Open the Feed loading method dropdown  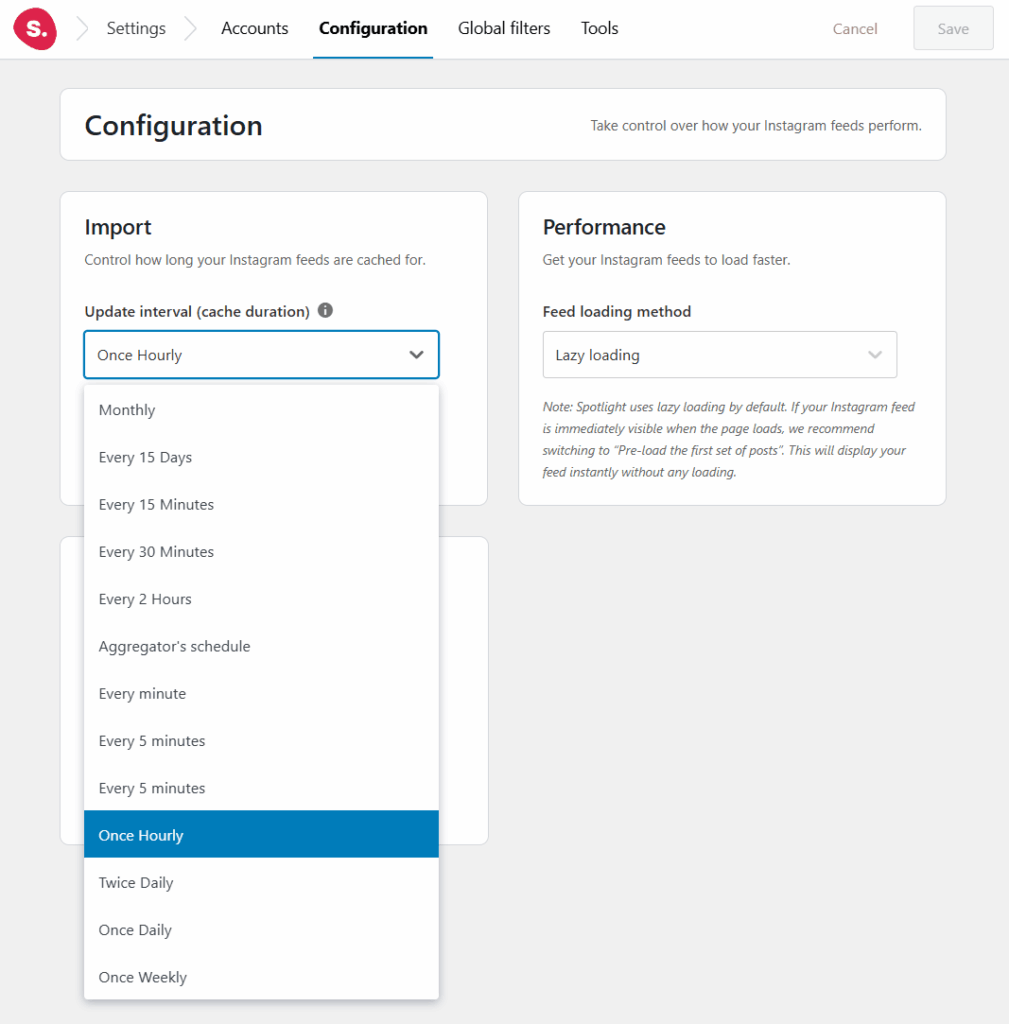point(719,355)
